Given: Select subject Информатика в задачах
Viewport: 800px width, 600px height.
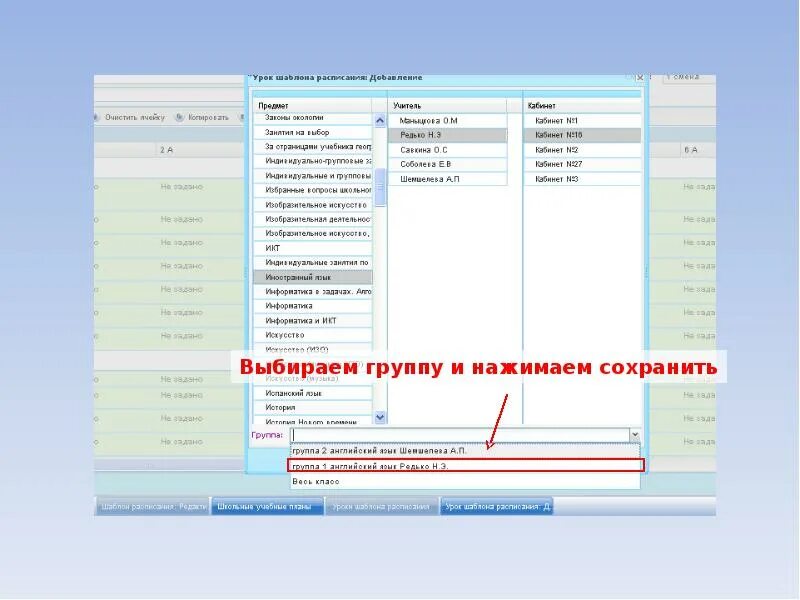Looking at the screenshot, I should 313,292.
